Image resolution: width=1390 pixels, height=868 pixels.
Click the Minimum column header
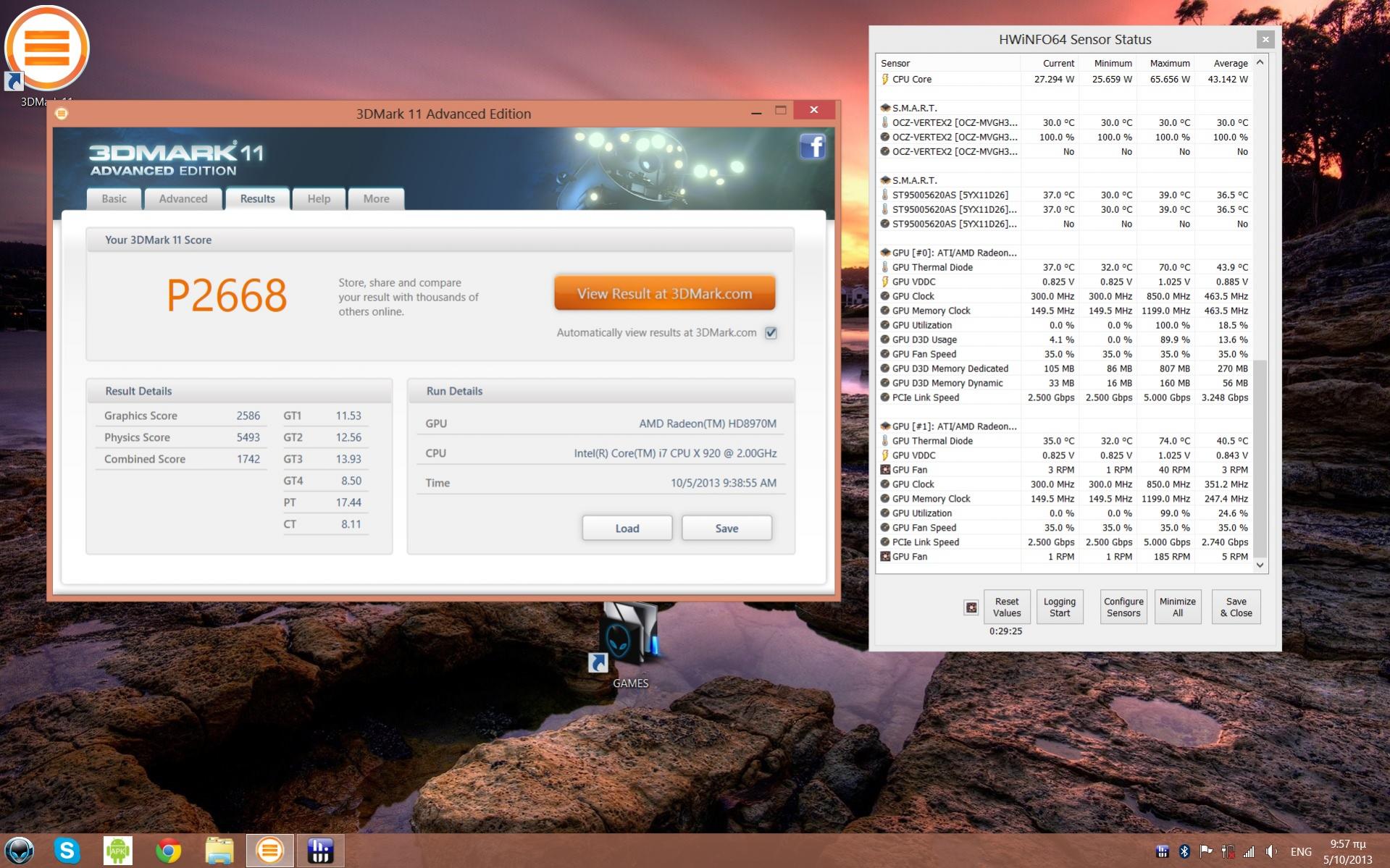tap(1108, 63)
